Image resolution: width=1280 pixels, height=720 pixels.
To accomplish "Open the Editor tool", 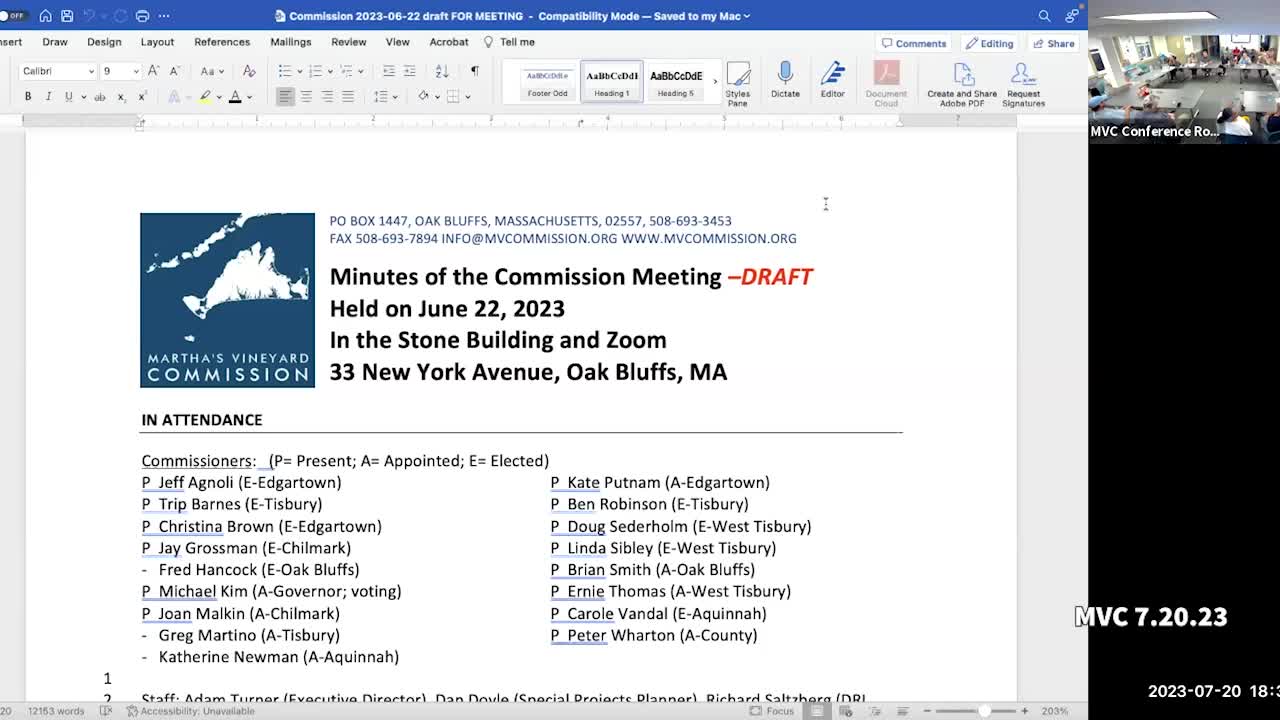I will (x=832, y=80).
